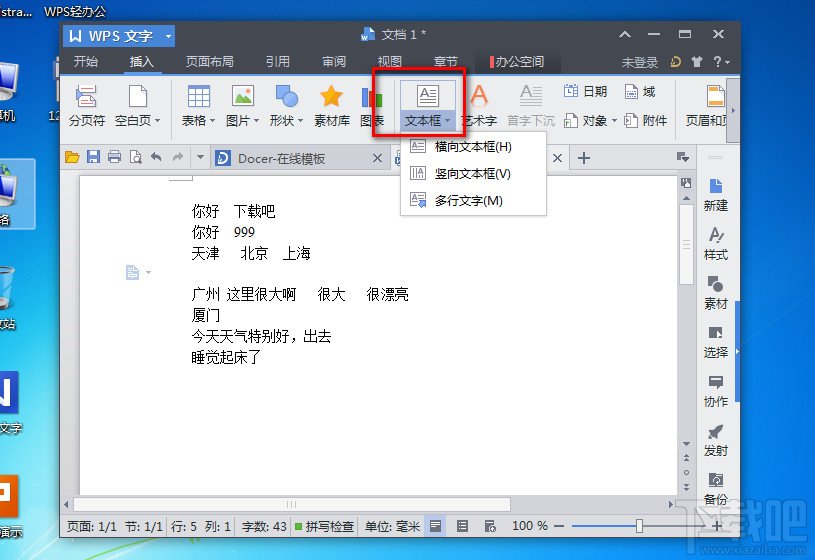The height and width of the screenshot is (560, 815).
Task: Close the Docer-在线模板 tab
Action: point(377,158)
